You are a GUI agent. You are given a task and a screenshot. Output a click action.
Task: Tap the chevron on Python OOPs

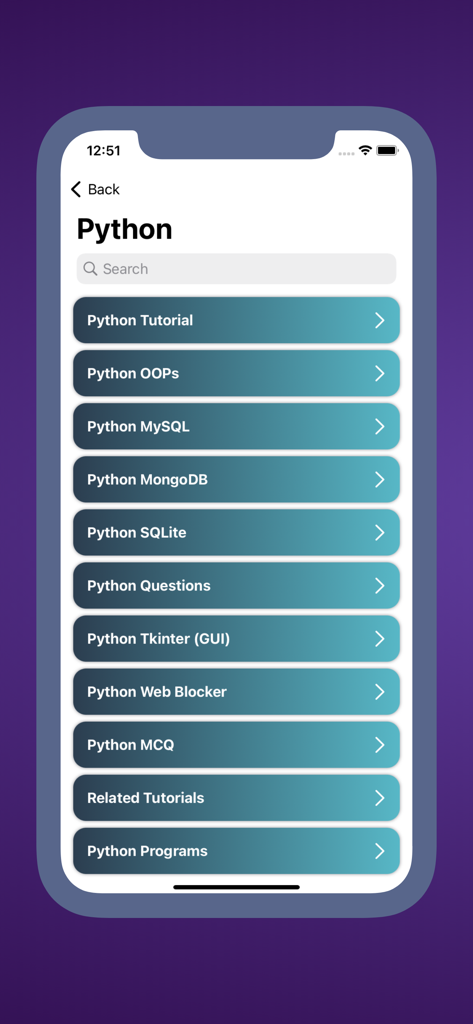[x=380, y=373]
